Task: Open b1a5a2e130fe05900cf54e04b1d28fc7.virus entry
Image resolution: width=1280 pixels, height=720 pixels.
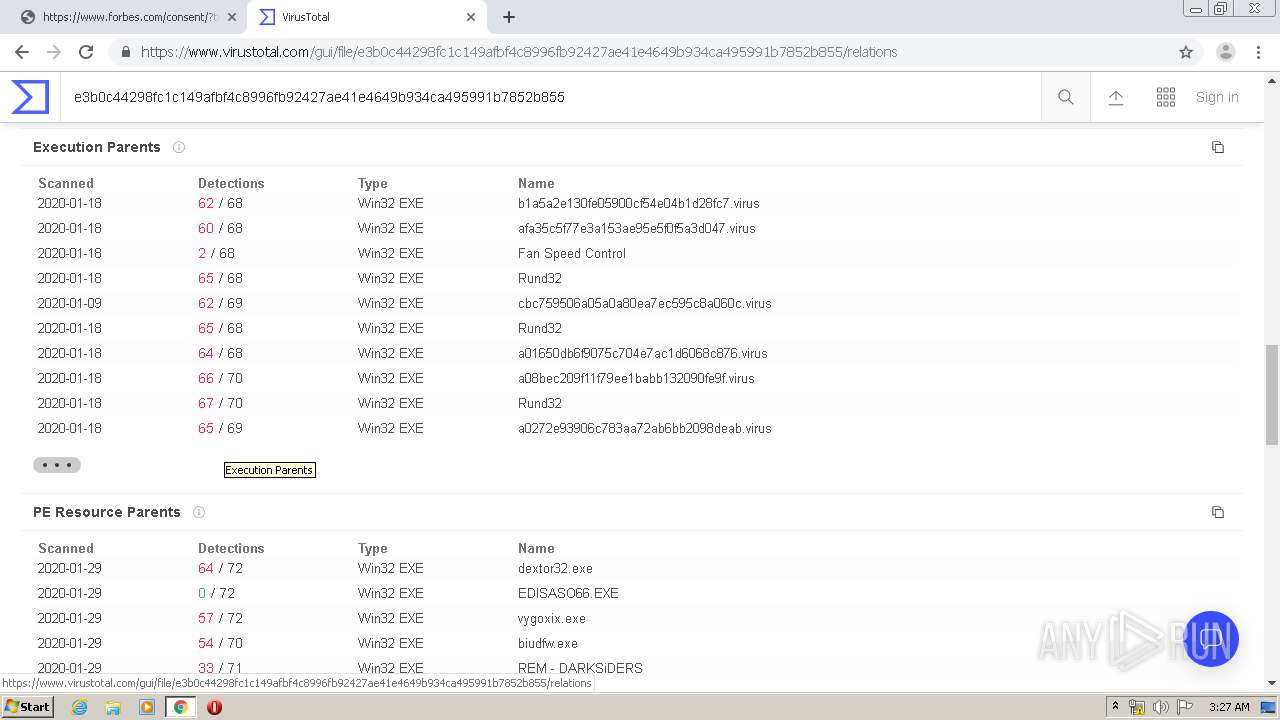Action: 638,203
